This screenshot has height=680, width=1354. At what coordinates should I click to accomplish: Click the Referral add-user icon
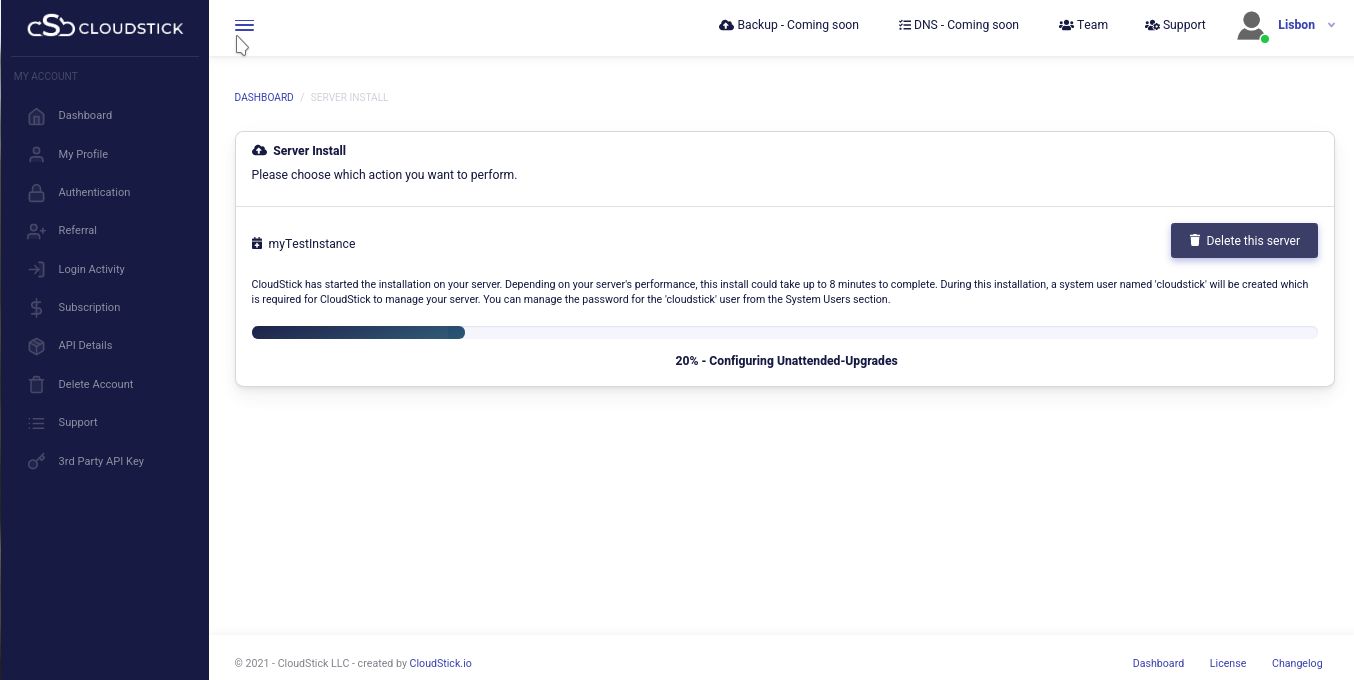tap(37, 231)
